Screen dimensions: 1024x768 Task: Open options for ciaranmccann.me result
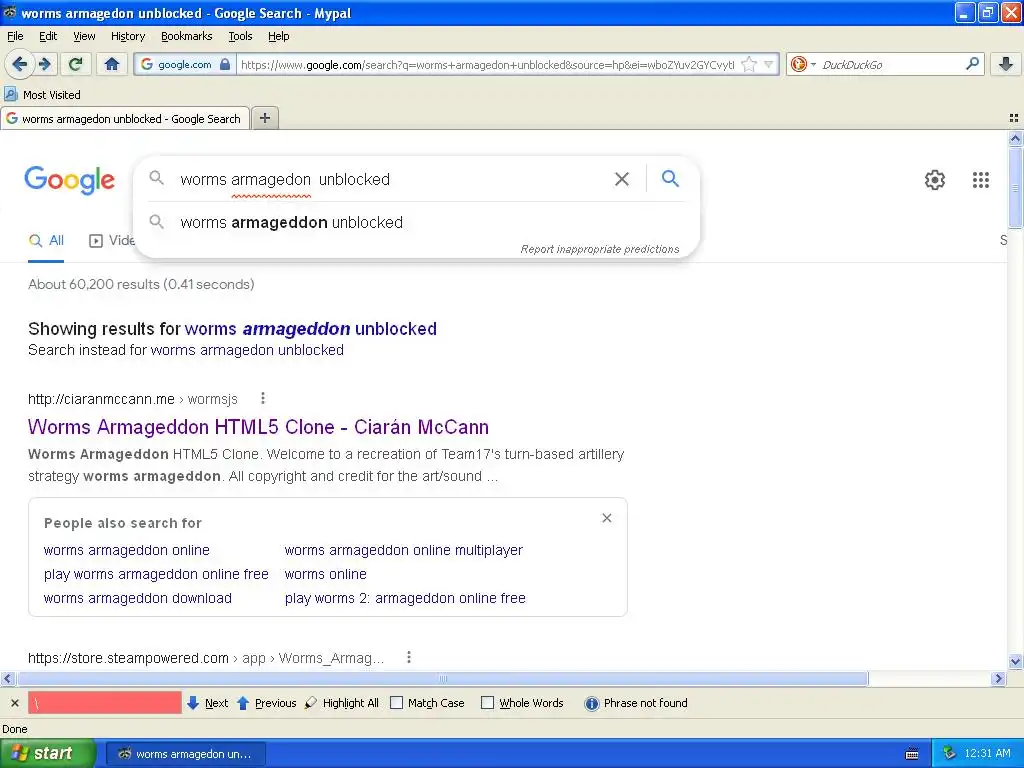[263, 398]
